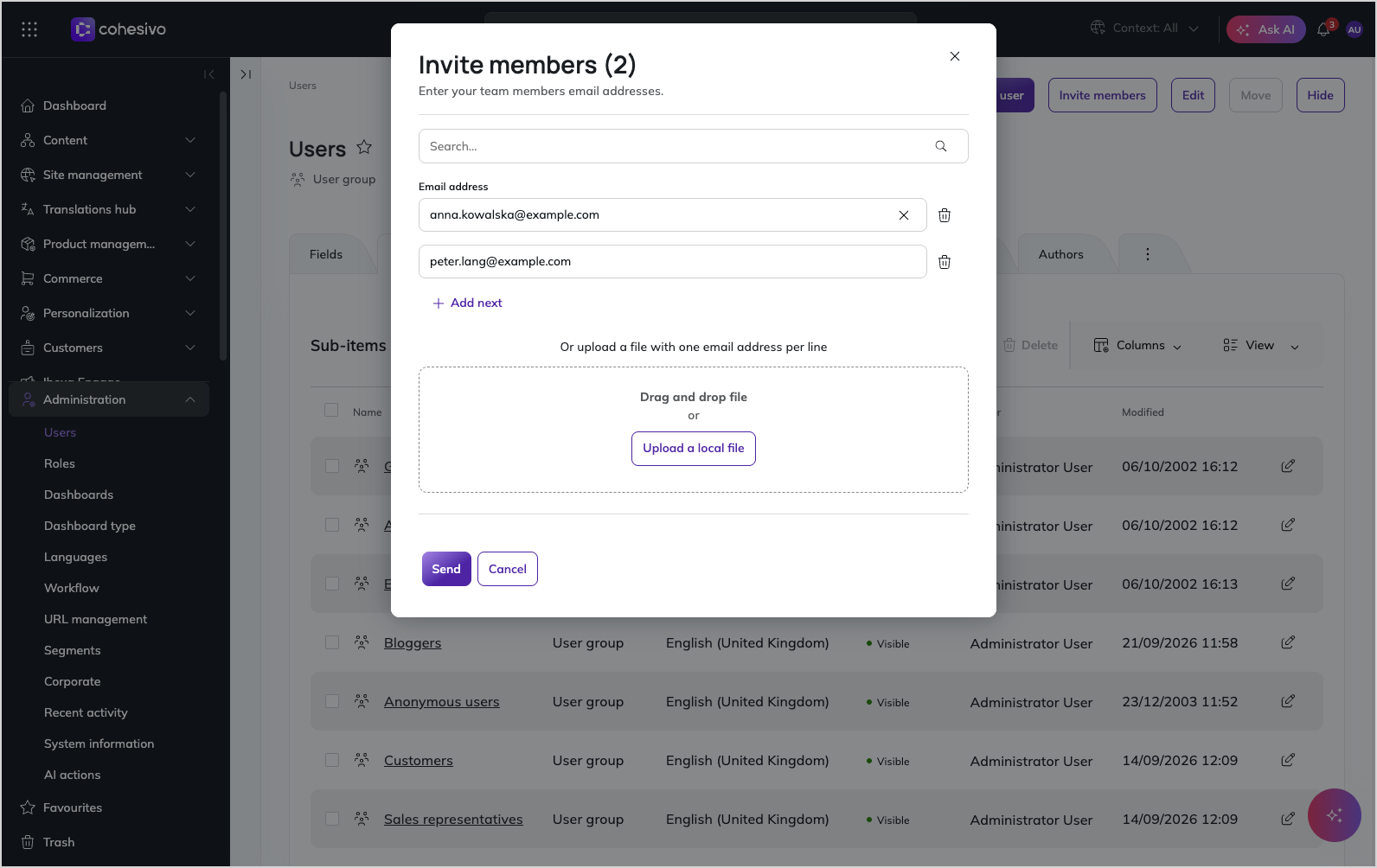This screenshot has width=1377, height=868.
Task: Click Upload a local file
Action: [x=694, y=449]
